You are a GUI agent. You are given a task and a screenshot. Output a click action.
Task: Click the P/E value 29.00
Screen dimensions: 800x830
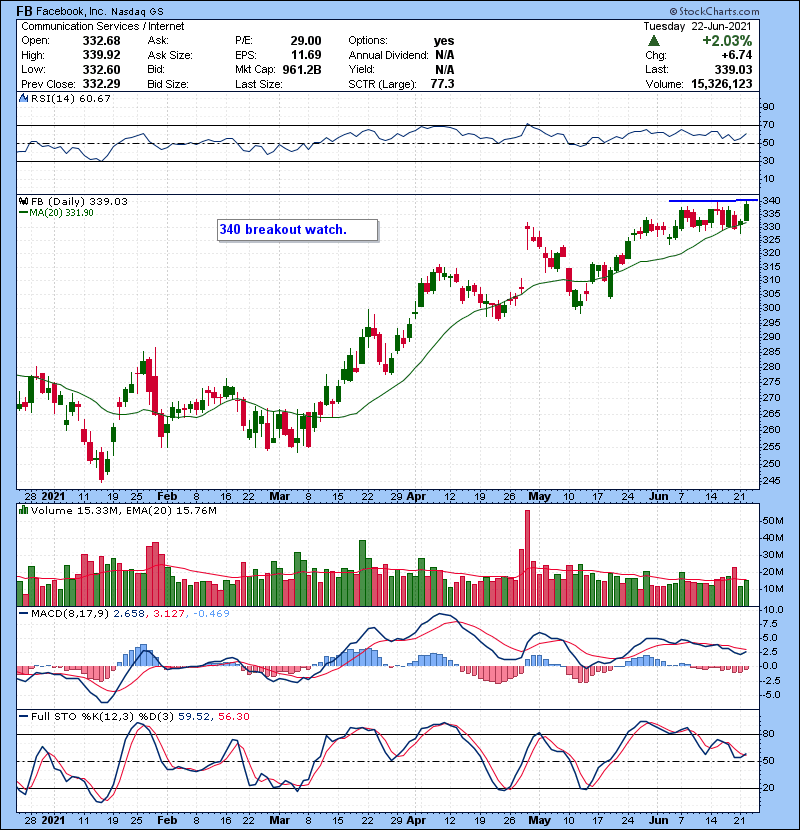pos(306,41)
